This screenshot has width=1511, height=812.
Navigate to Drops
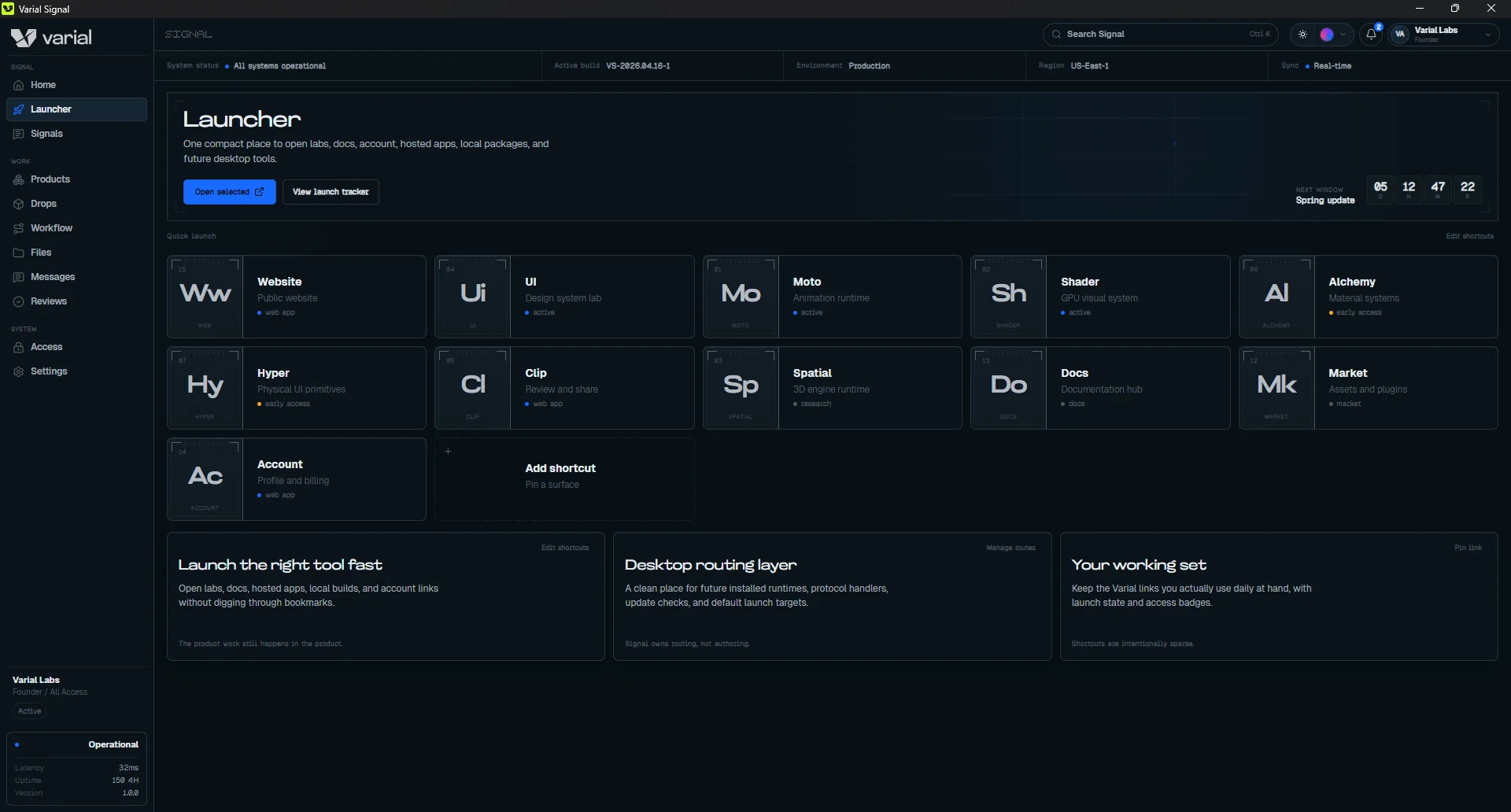pyautogui.click(x=76, y=204)
